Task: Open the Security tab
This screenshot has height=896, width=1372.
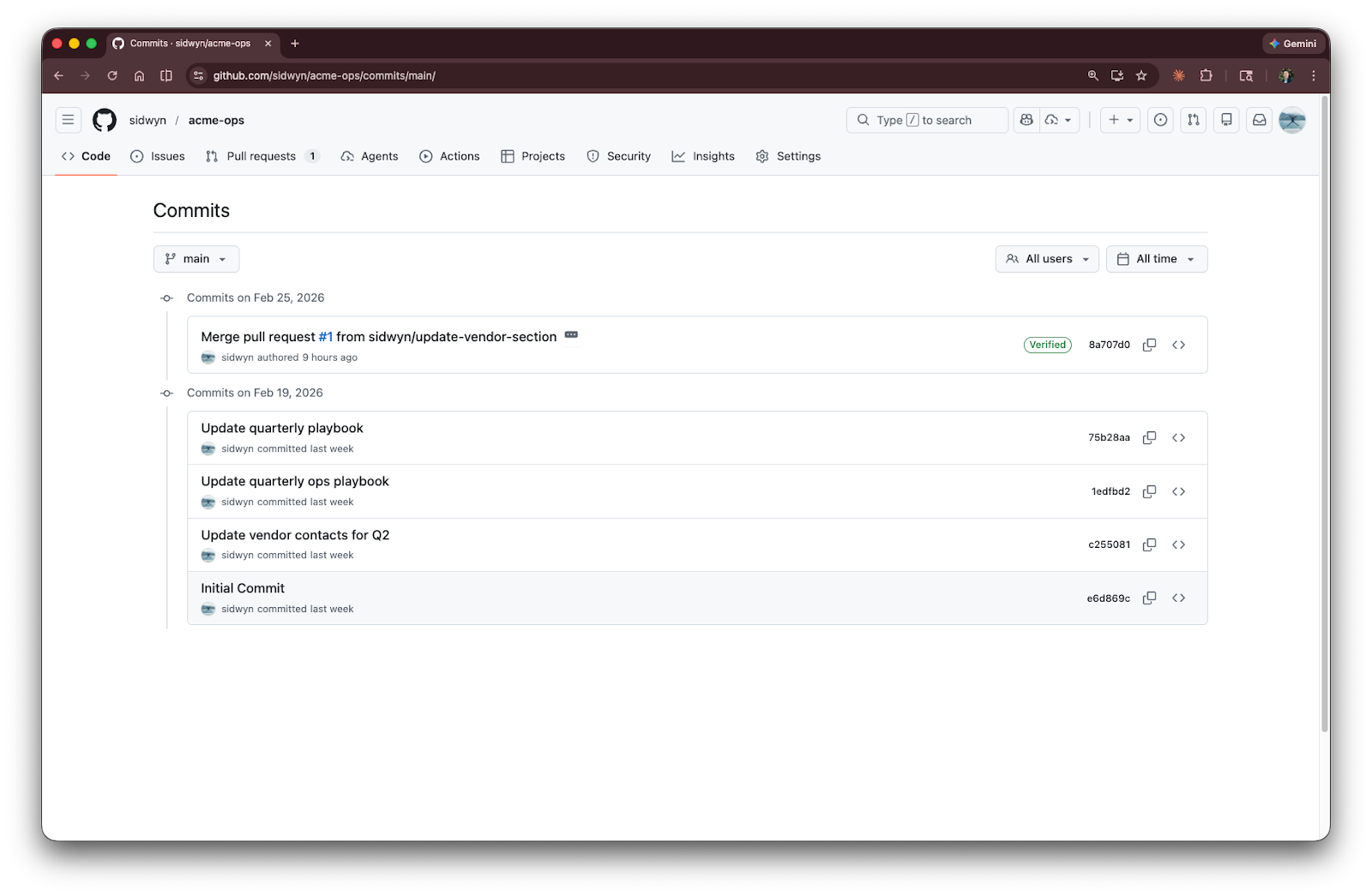Action: [619, 156]
